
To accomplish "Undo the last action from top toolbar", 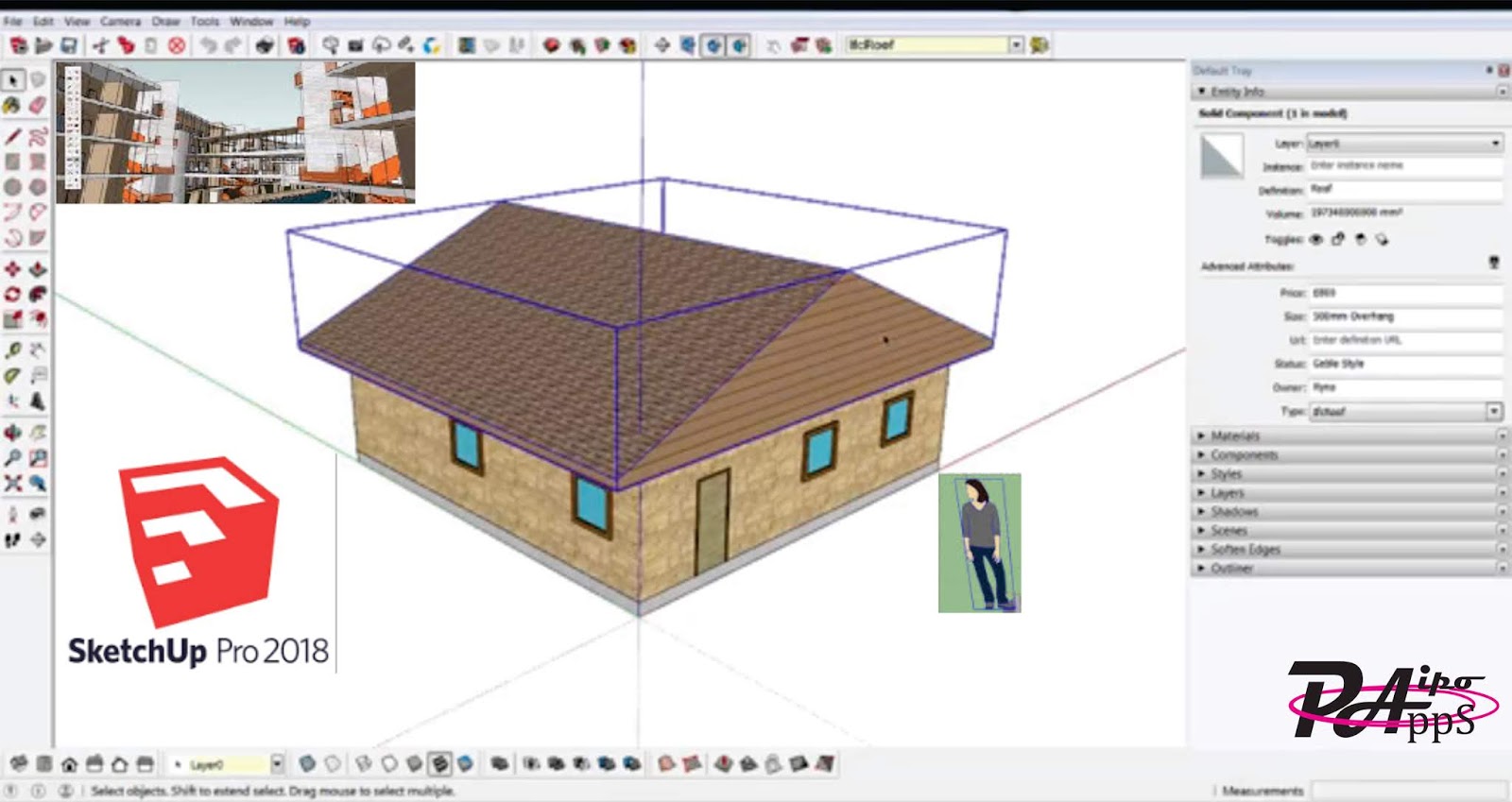I will click(209, 44).
